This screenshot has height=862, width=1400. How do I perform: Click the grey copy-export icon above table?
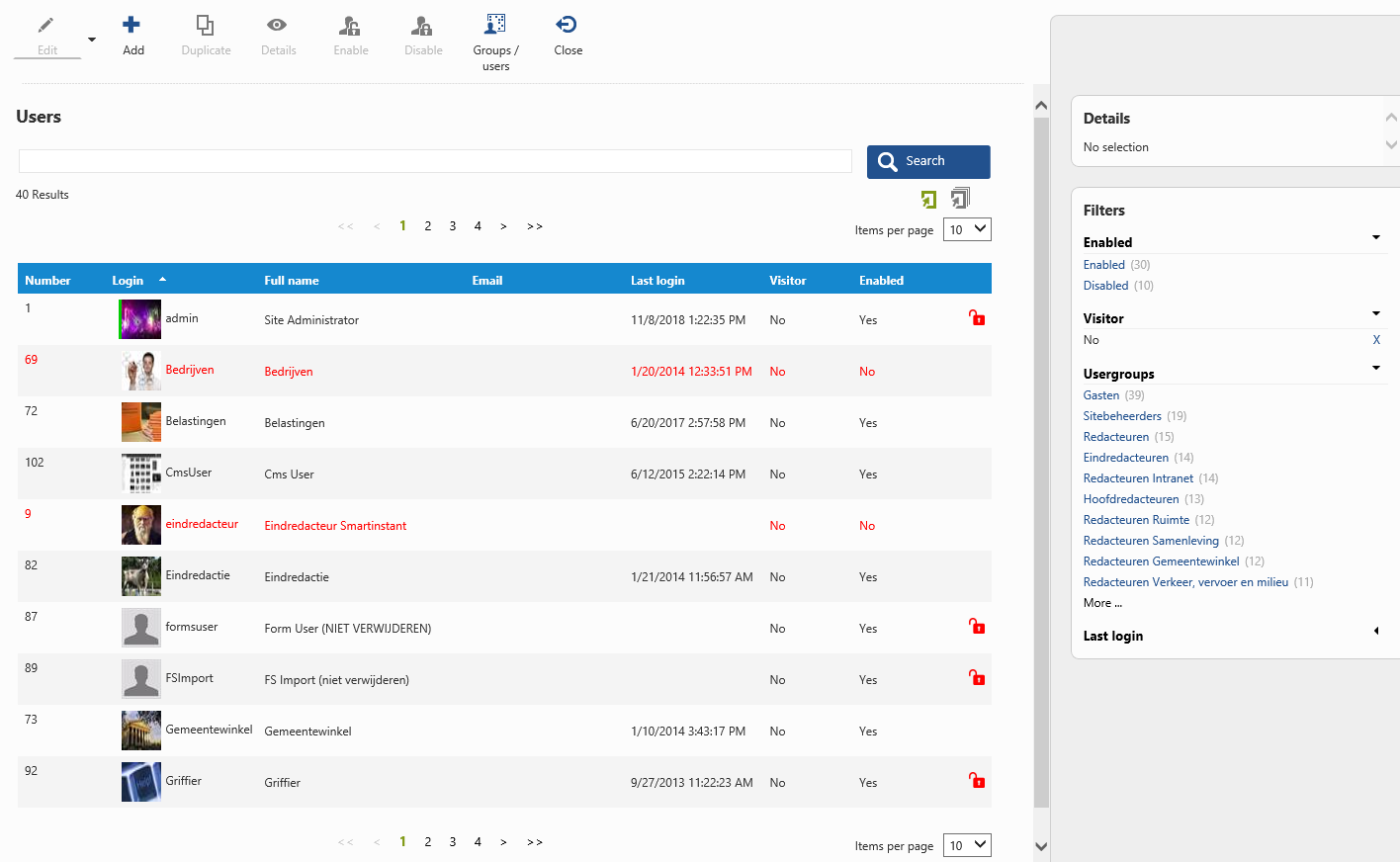(x=960, y=198)
